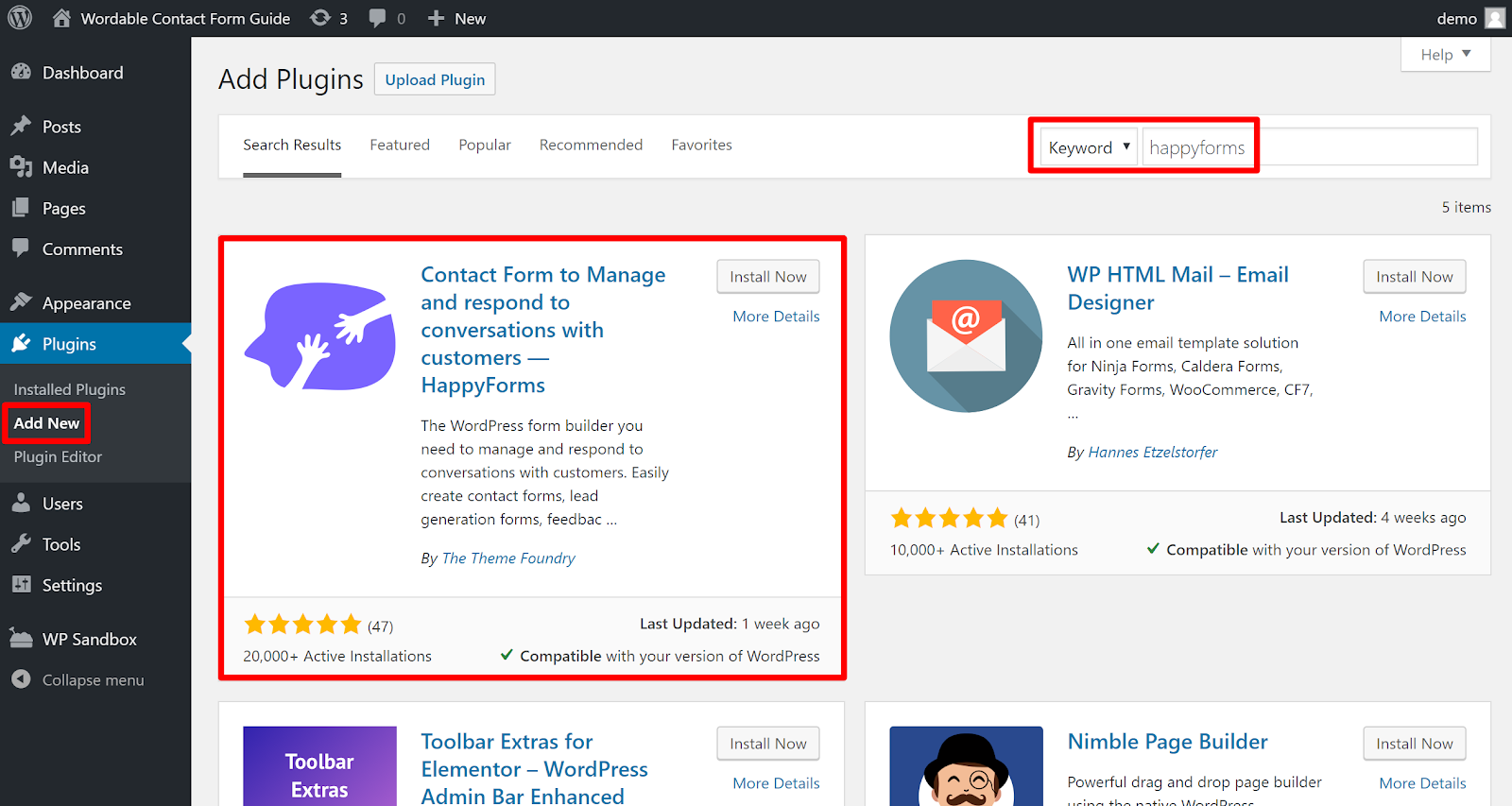Click the five-star rating on WP HTML Mail
Viewport: 1512px width, 806px height.
click(949, 518)
